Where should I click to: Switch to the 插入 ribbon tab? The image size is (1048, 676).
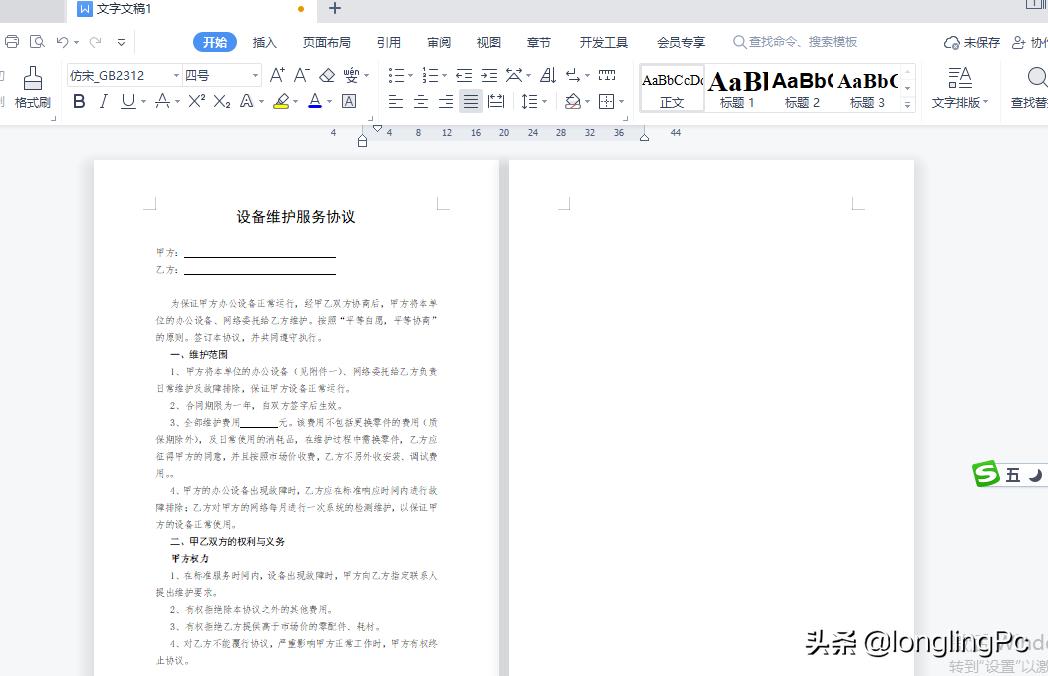click(264, 42)
